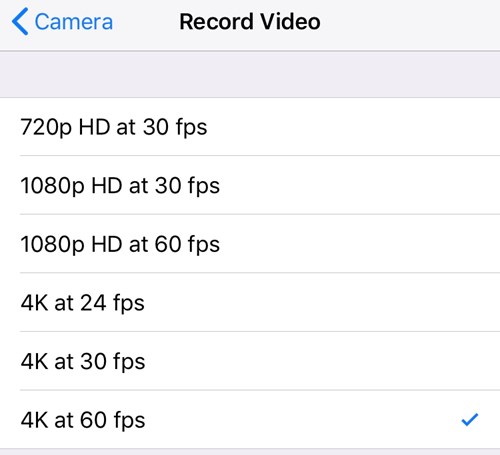Switch recording to 1080p HD at 60 fps
Screen dimensions: 500x455
coord(250,244)
